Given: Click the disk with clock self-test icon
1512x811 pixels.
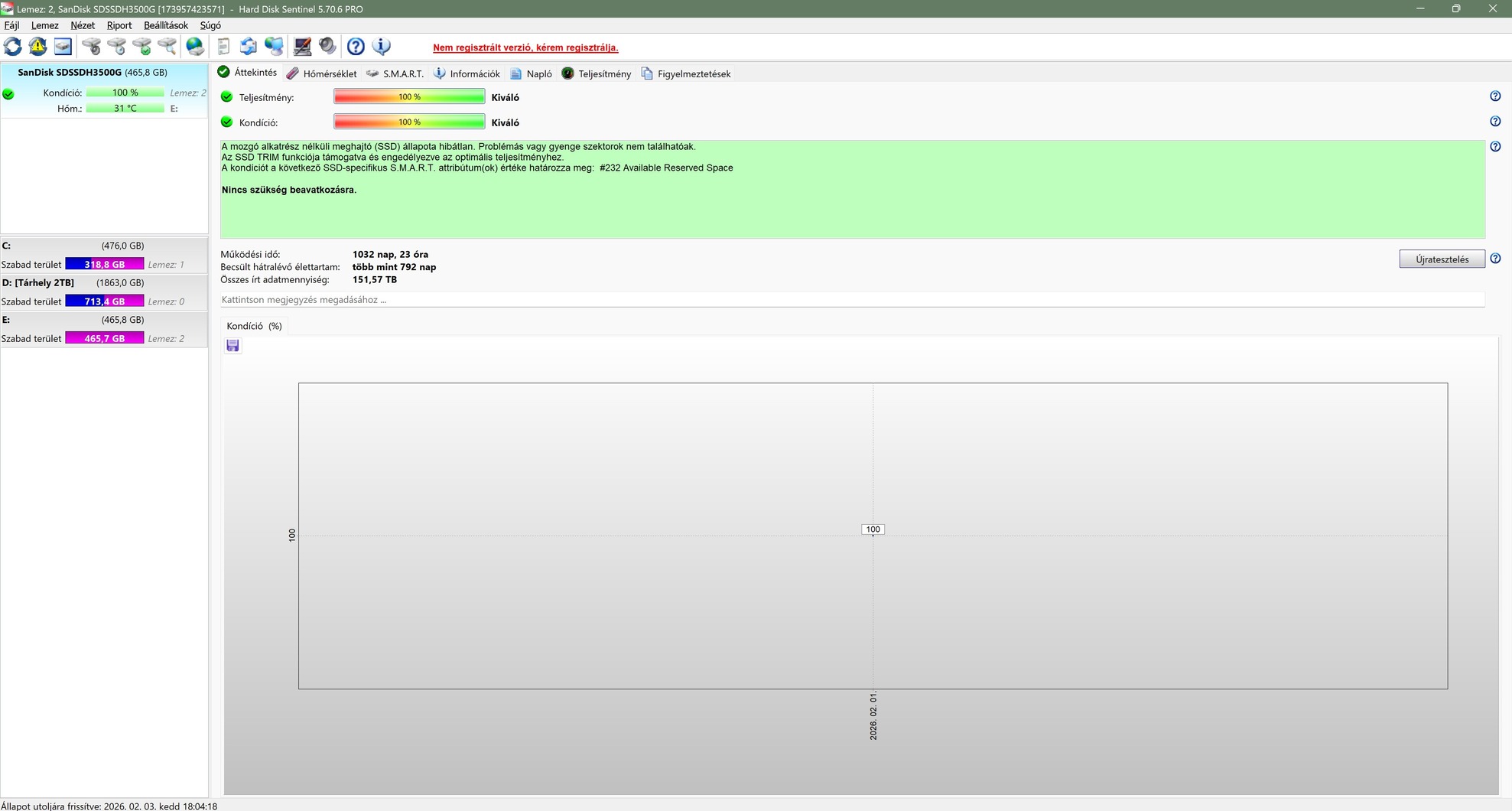Looking at the screenshot, I should pyautogui.click(x=116, y=47).
